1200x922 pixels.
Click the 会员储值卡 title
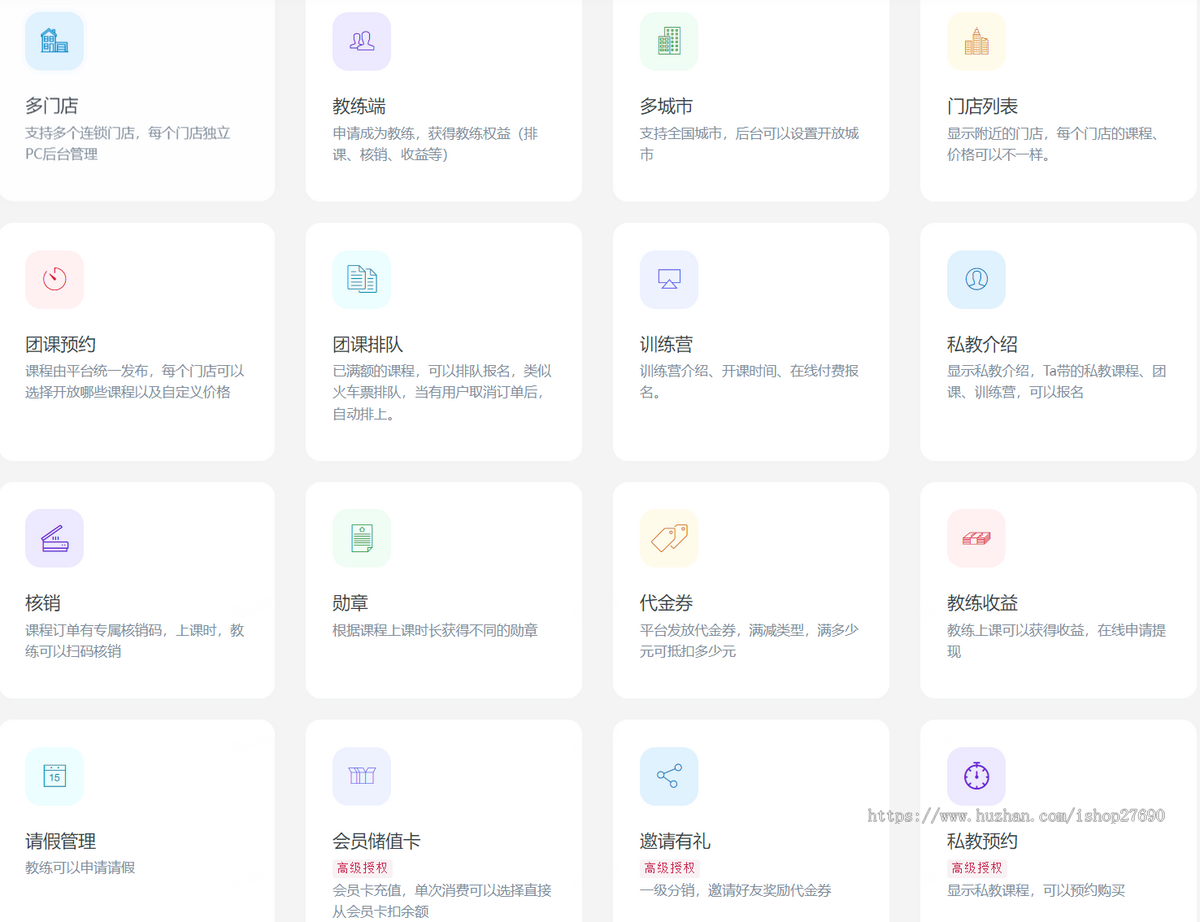[377, 841]
